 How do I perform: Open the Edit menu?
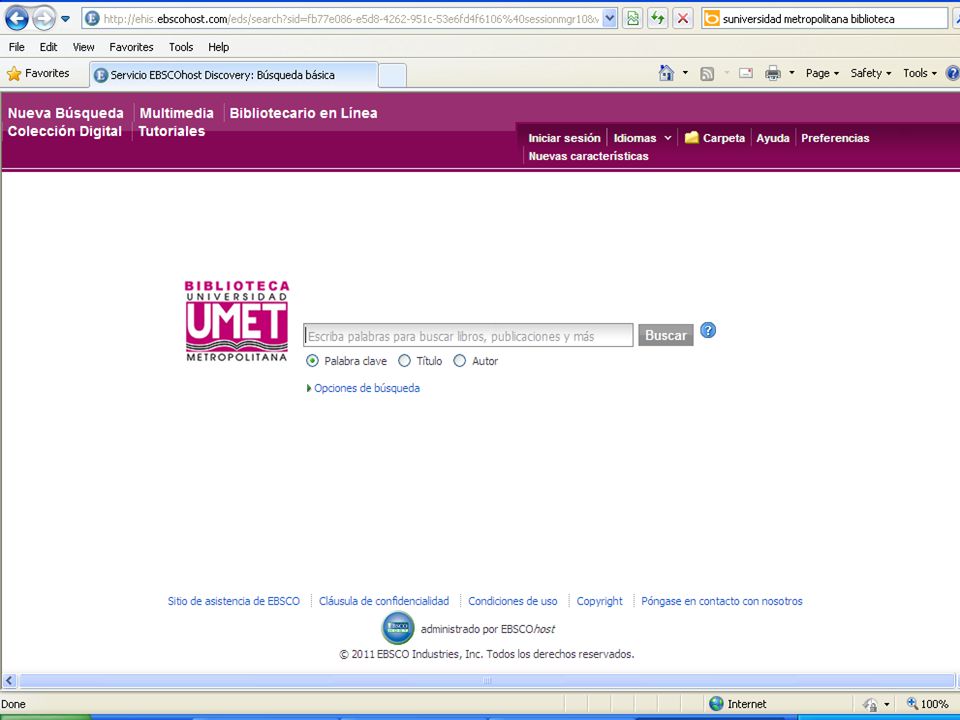(48, 47)
